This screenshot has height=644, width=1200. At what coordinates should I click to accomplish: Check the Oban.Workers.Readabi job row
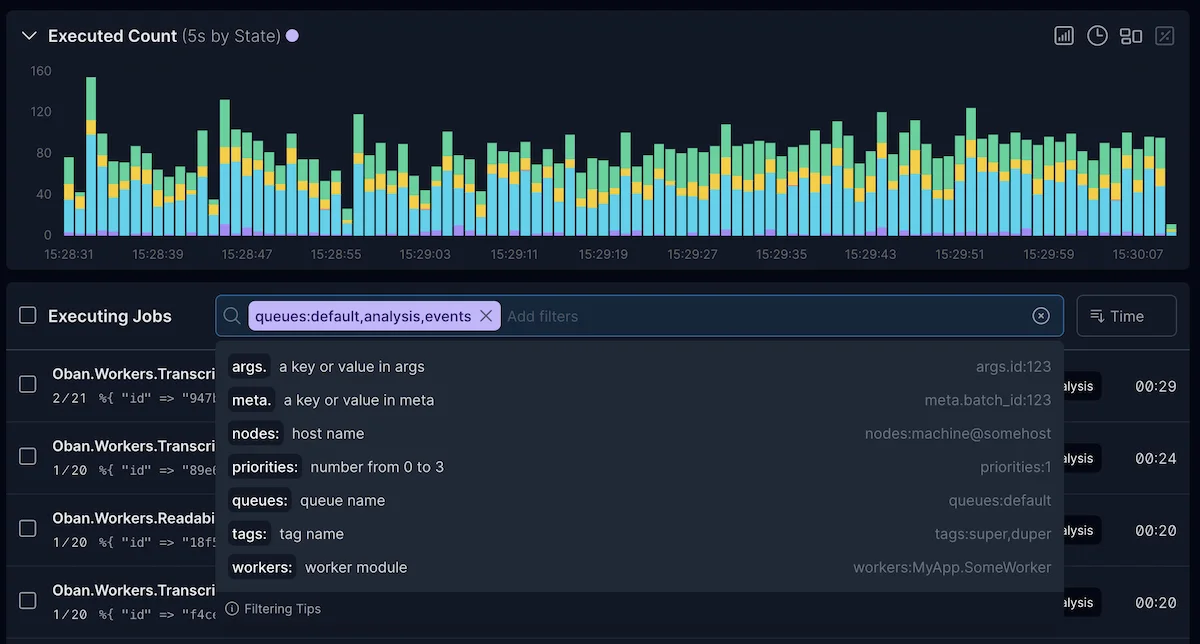(x=27, y=528)
